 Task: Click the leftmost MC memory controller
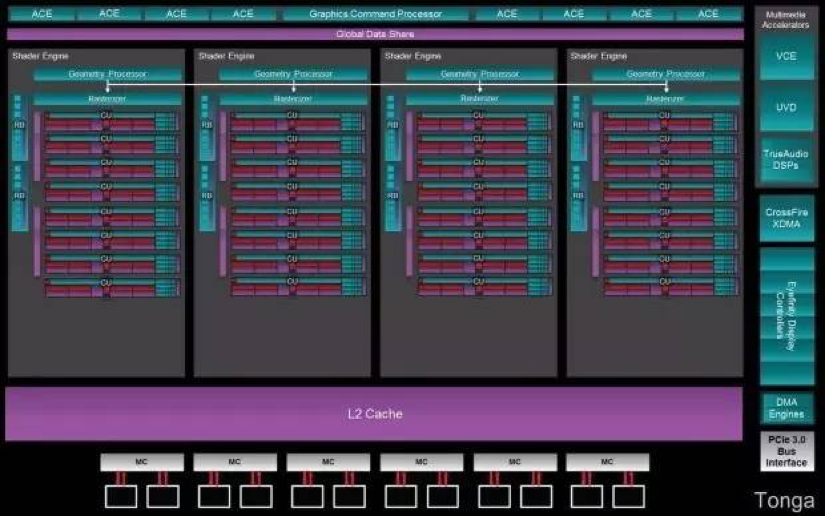(x=142, y=462)
